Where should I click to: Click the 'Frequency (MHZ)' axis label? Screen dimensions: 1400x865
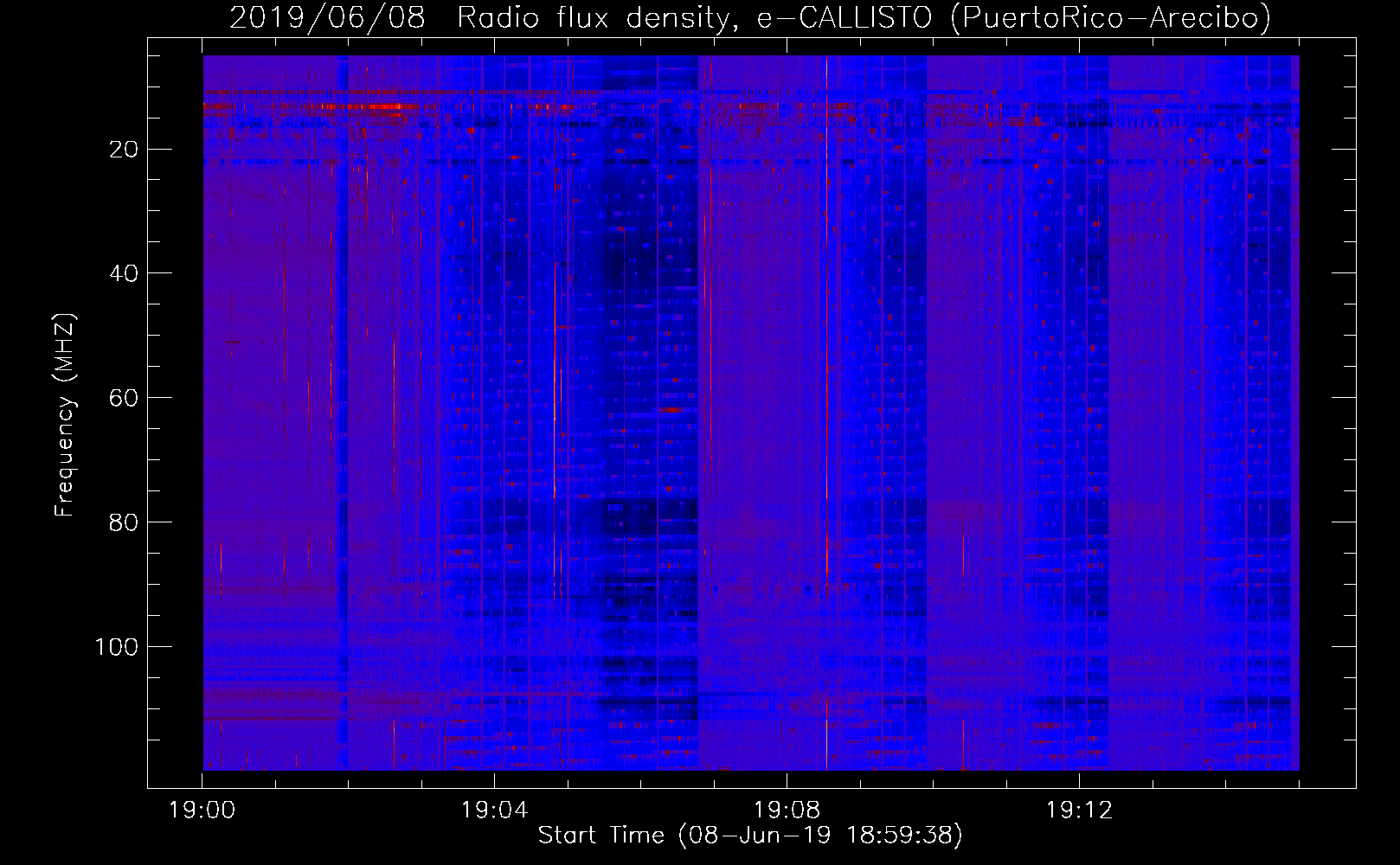[65, 415]
